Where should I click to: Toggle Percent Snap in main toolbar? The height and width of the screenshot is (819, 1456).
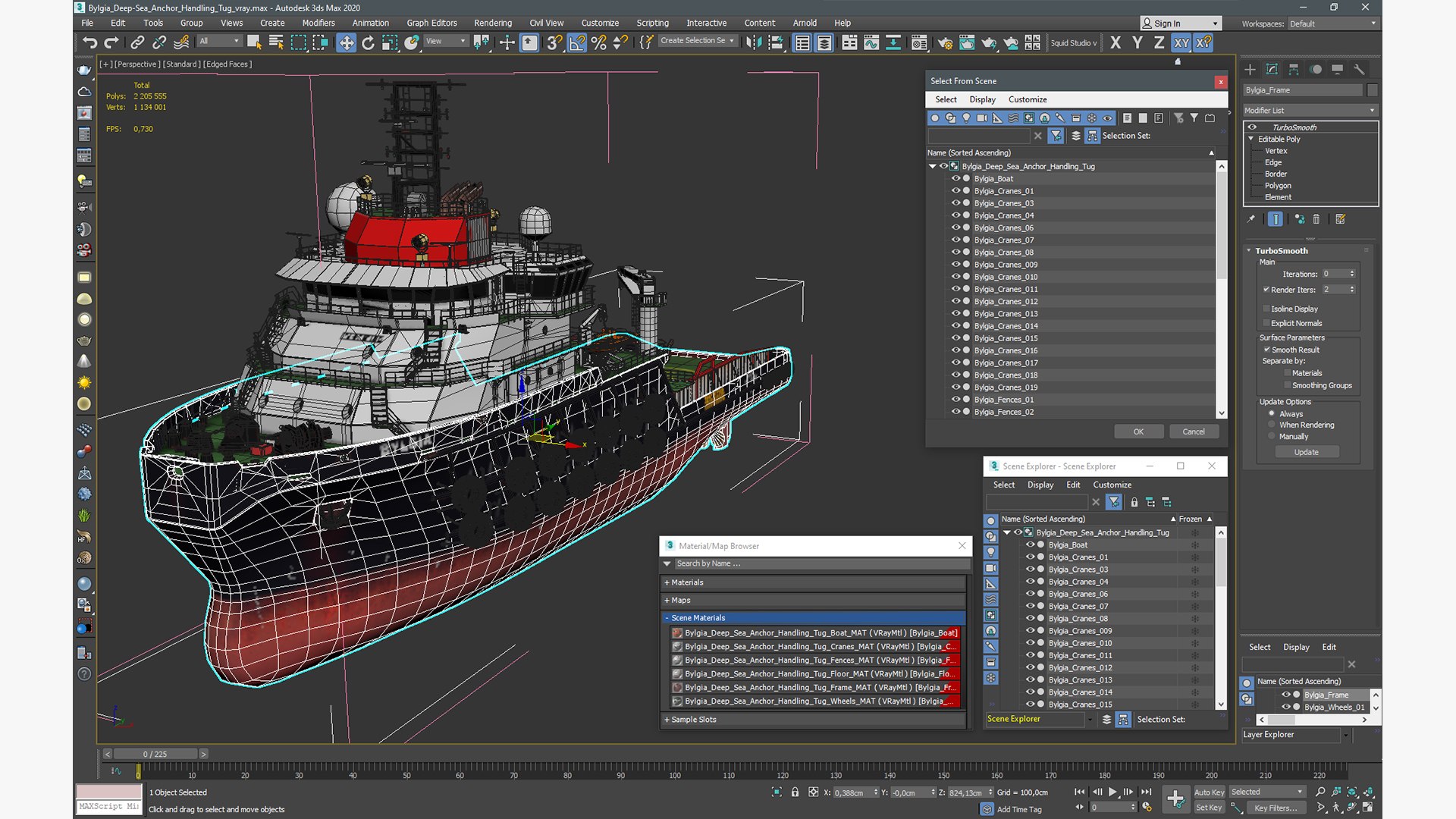pyautogui.click(x=599, y=42)
